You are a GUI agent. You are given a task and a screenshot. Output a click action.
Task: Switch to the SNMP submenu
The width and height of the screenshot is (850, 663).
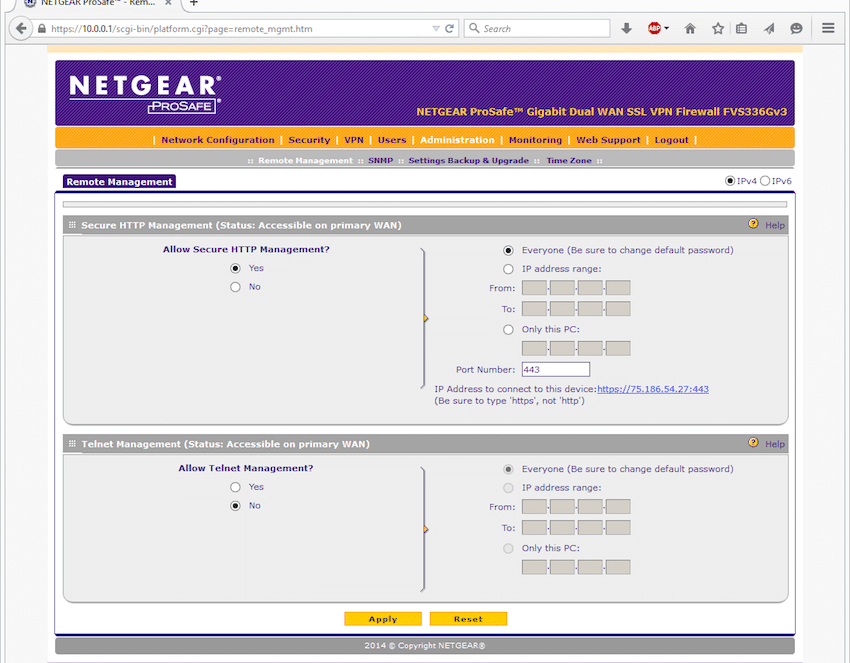click(x=381, y=160)
